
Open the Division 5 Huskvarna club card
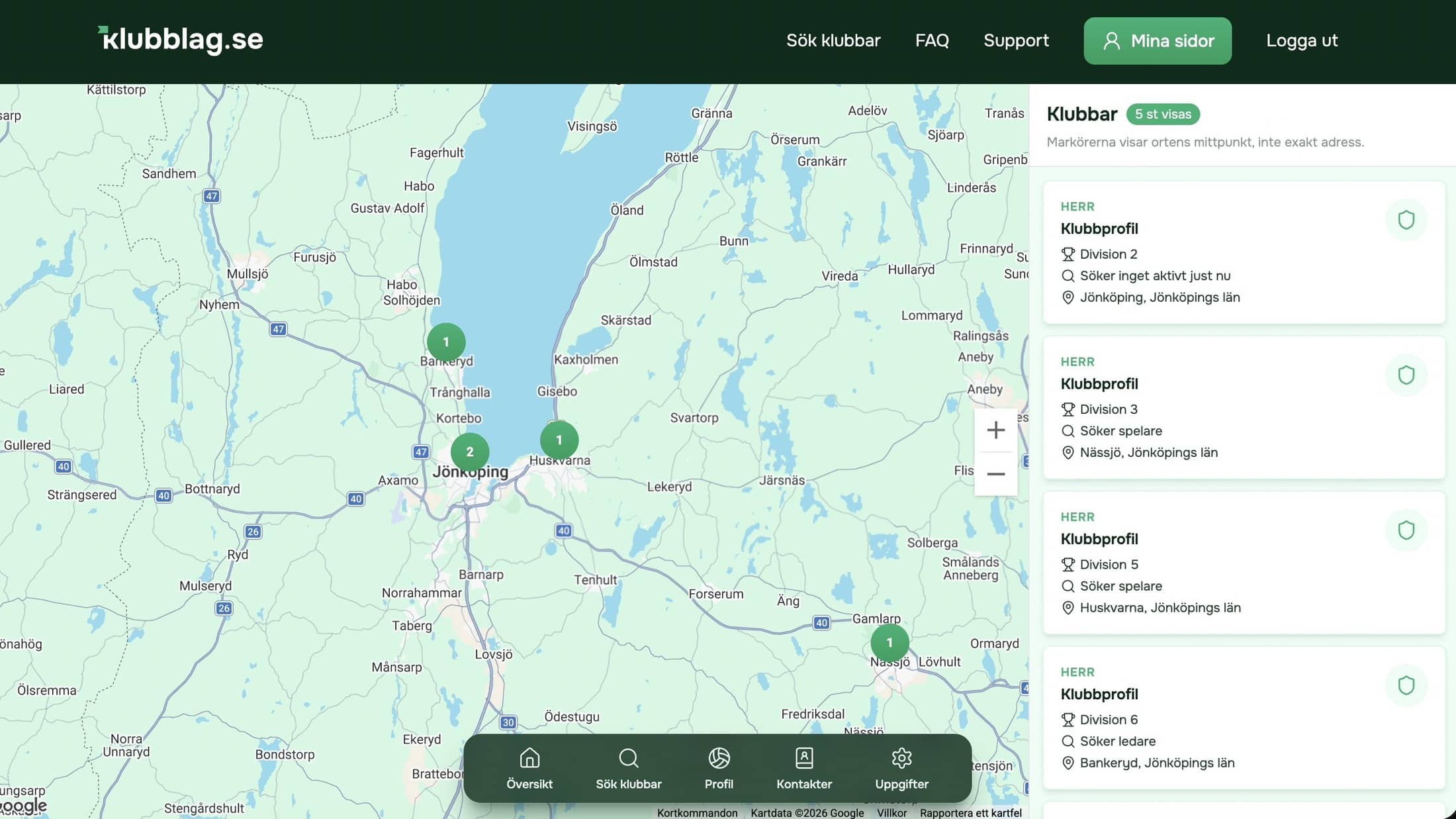point(1244,562)
